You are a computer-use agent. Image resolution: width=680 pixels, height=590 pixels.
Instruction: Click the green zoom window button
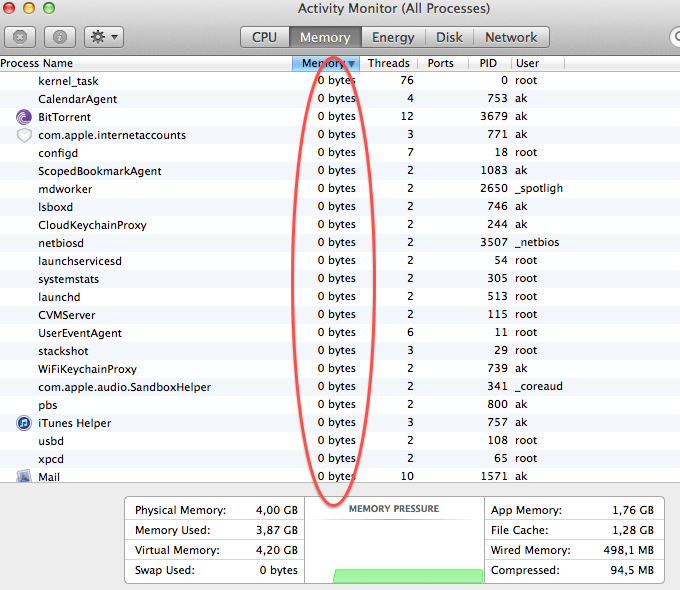tap(49, 8)
